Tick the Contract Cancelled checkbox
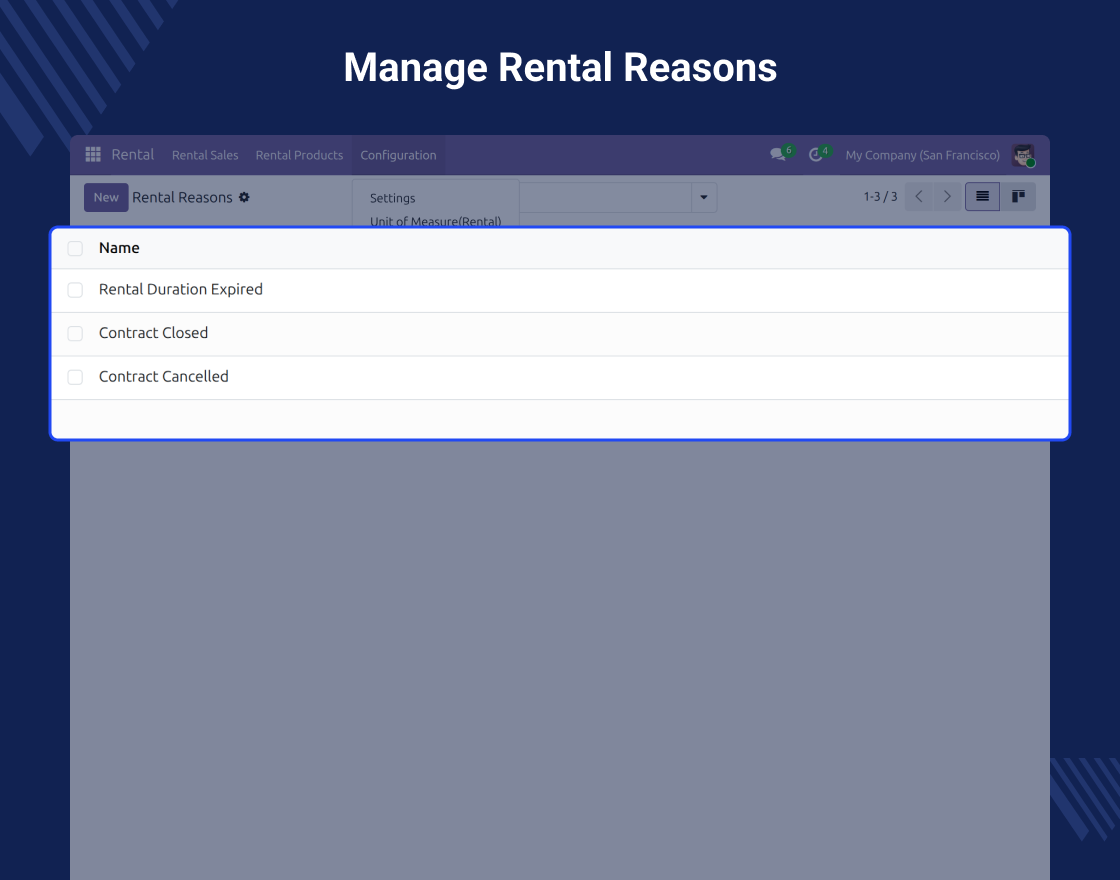 pyautogui.click(x=75, y=377)
